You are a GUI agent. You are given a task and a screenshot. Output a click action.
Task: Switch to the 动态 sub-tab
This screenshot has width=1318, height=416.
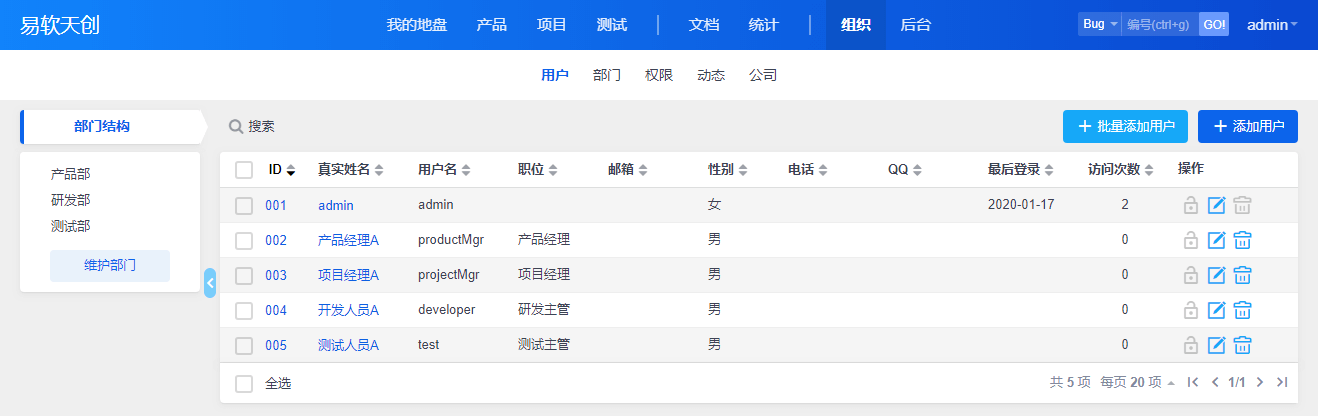pos(711,75)
